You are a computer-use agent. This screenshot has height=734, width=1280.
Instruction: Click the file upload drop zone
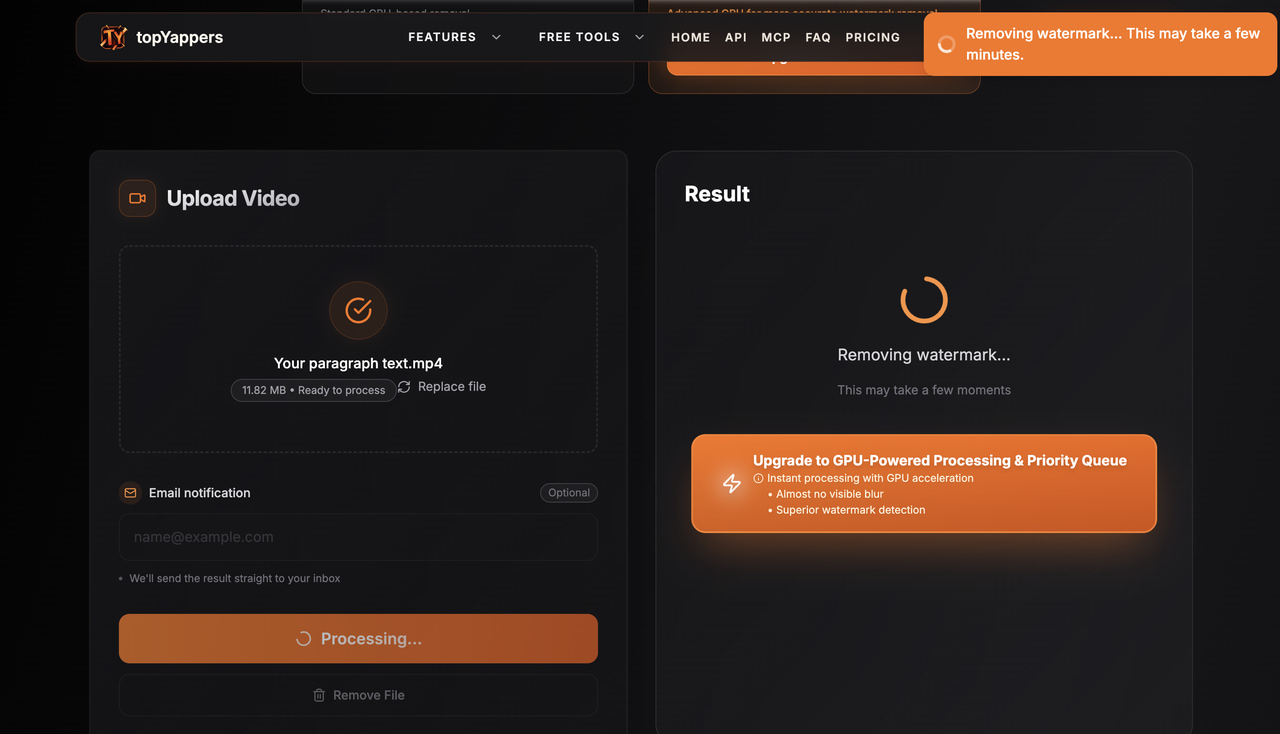[358, 349]
